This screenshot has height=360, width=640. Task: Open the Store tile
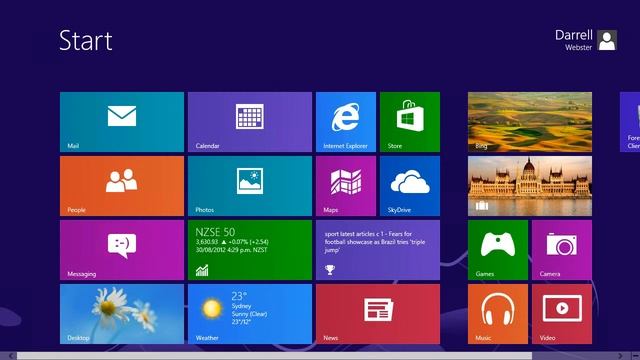[x=410, y=122]
